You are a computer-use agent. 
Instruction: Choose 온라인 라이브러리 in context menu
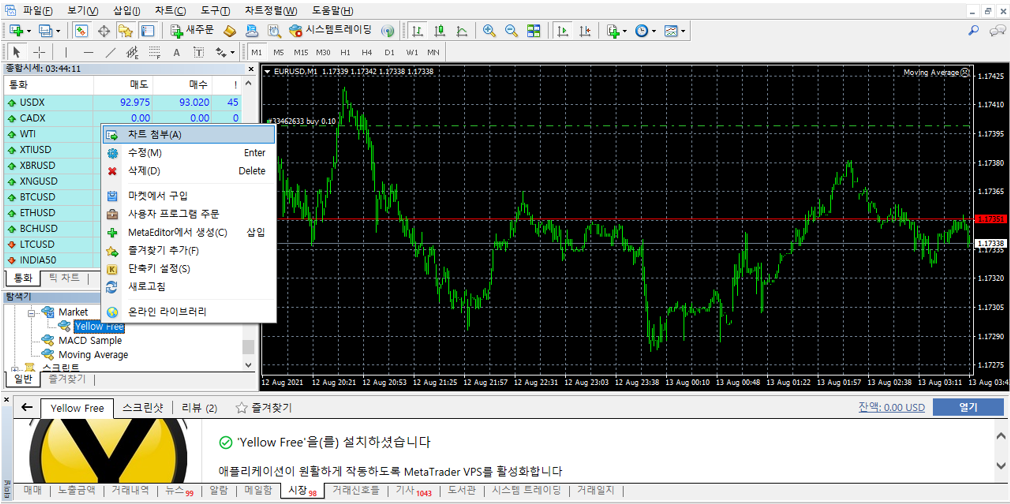click(x=189, y=311)
